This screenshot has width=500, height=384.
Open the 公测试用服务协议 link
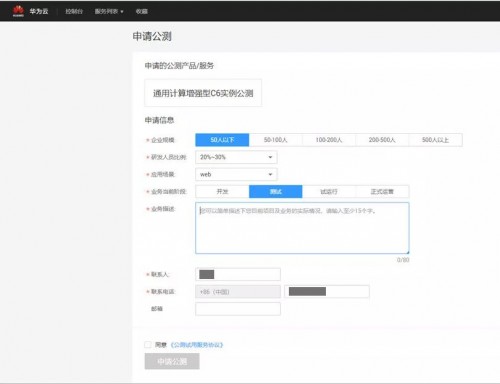click(197, 345)
